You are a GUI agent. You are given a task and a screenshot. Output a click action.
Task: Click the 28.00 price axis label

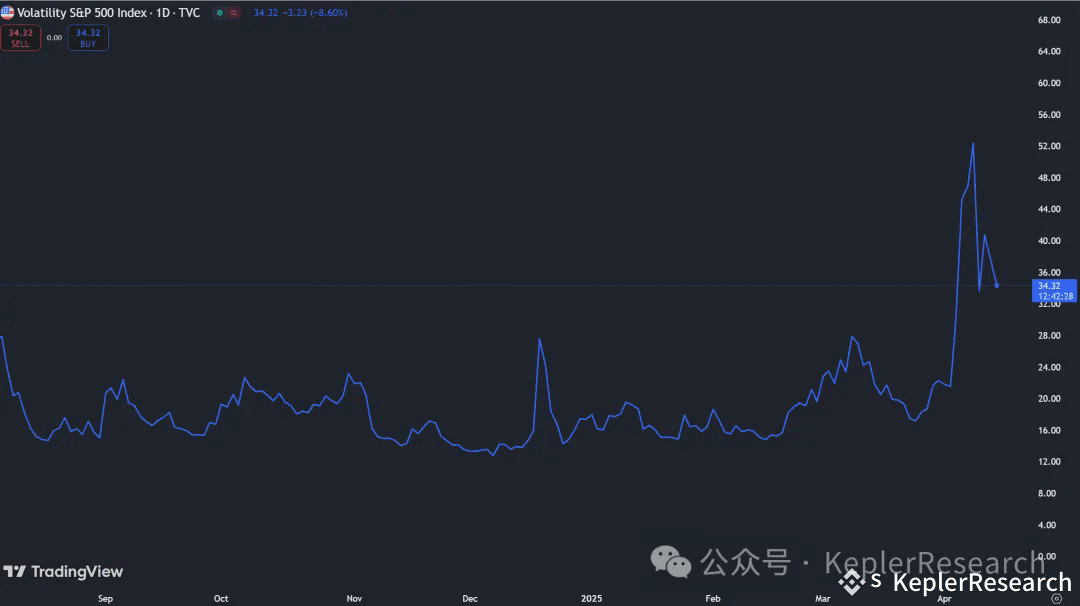click(x=1049, y=336)
